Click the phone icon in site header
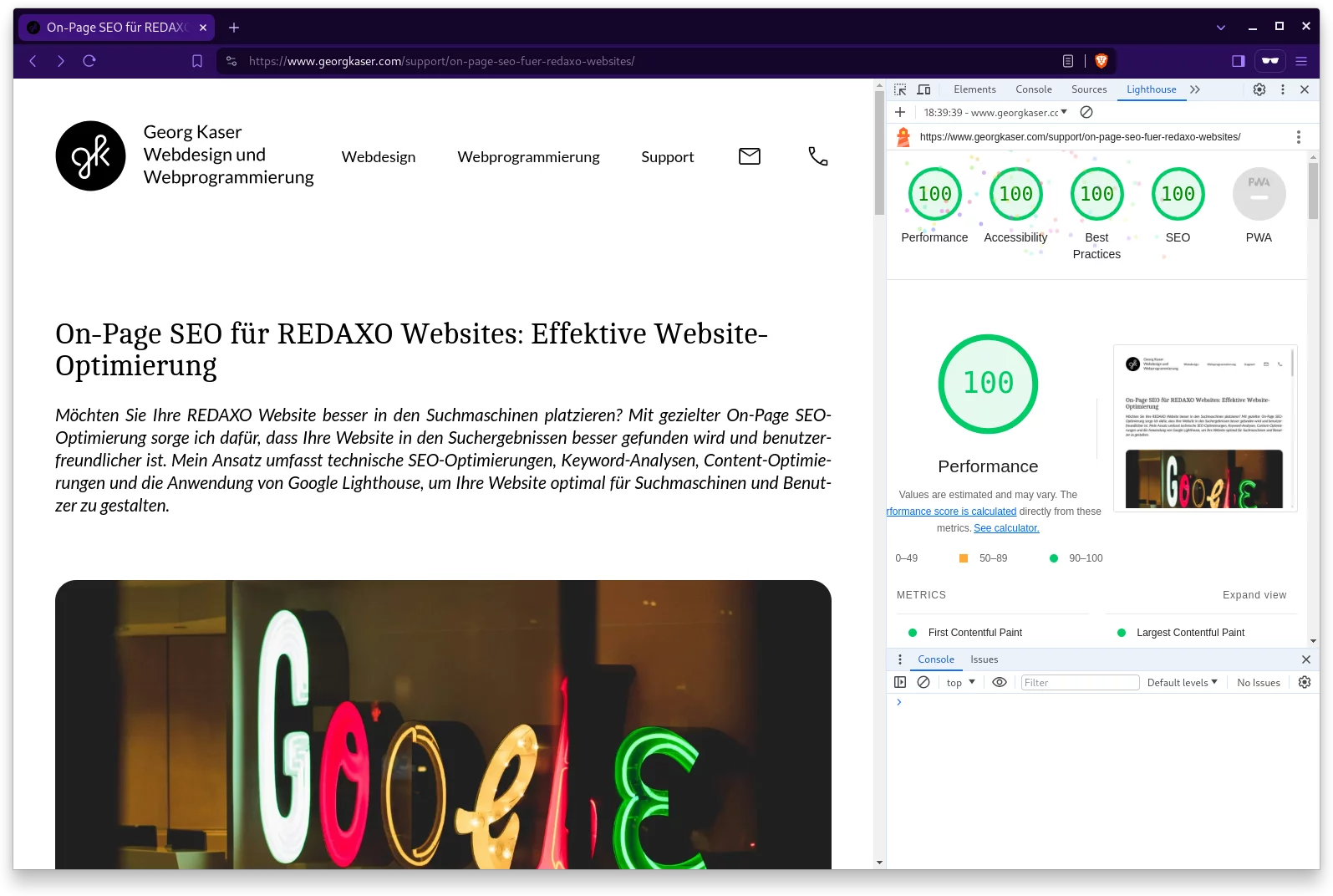This screenshot has width=1333, height=896. (x=818, y=156)
